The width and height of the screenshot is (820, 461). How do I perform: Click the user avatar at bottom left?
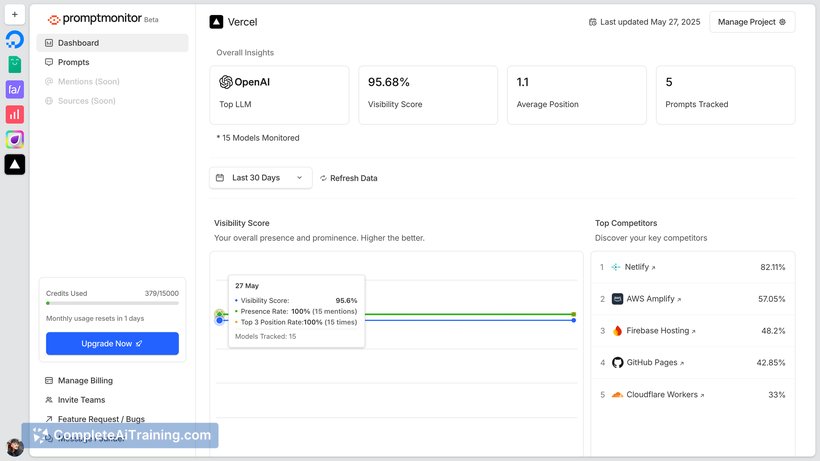pos(15,447)
